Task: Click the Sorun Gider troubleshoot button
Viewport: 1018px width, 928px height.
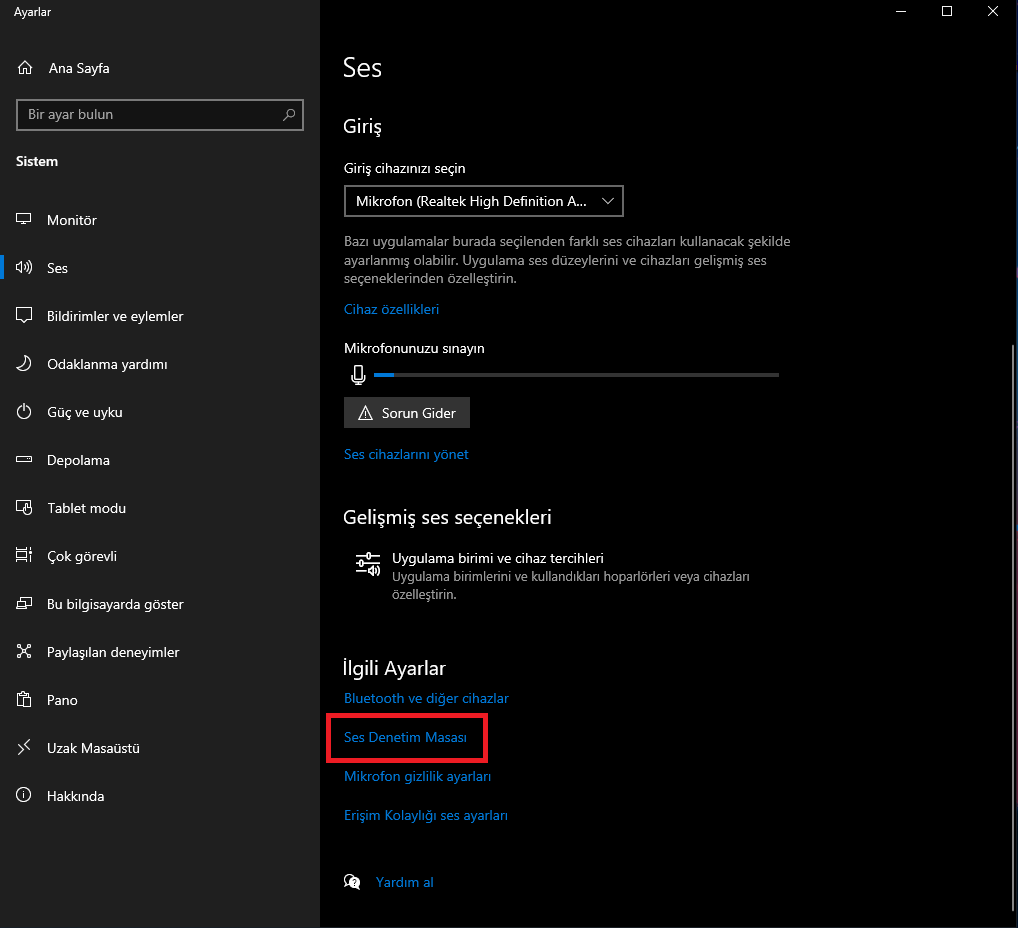Action: tap(406, 413)
